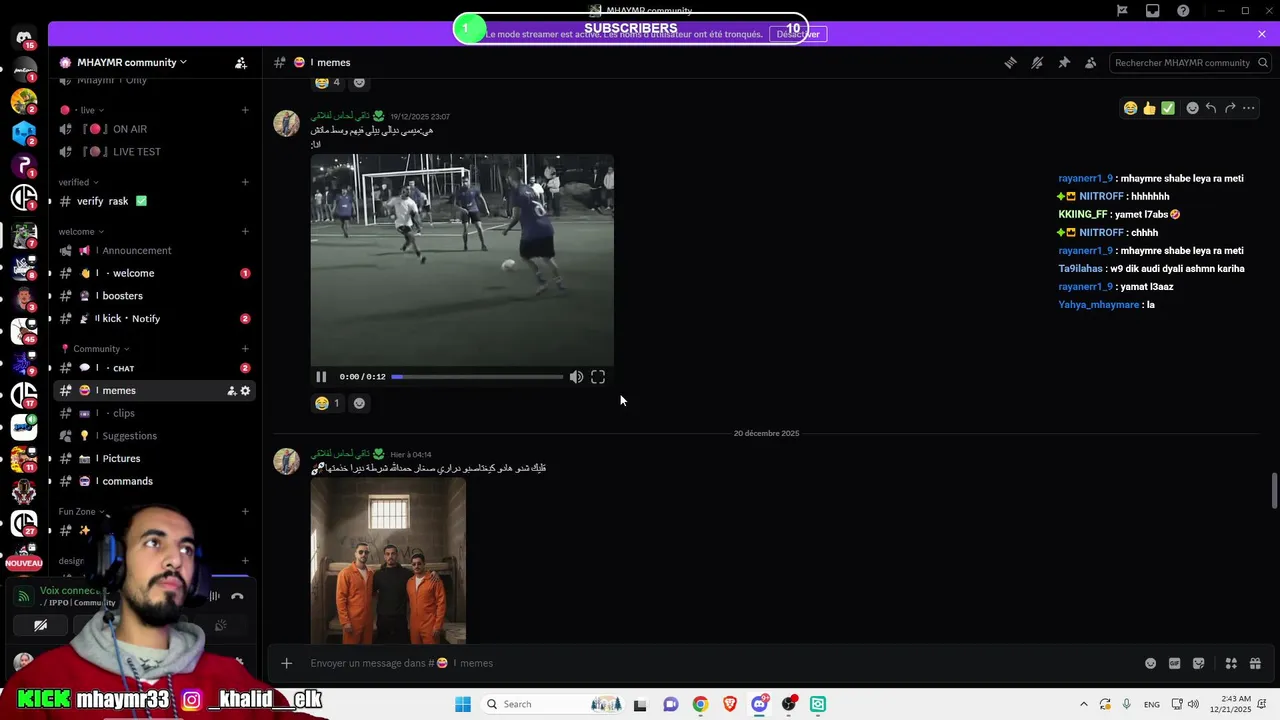This screenshot has height=720, width=1280.
Task: Open the GIF picker in message bar
Action: point(1174,663)
